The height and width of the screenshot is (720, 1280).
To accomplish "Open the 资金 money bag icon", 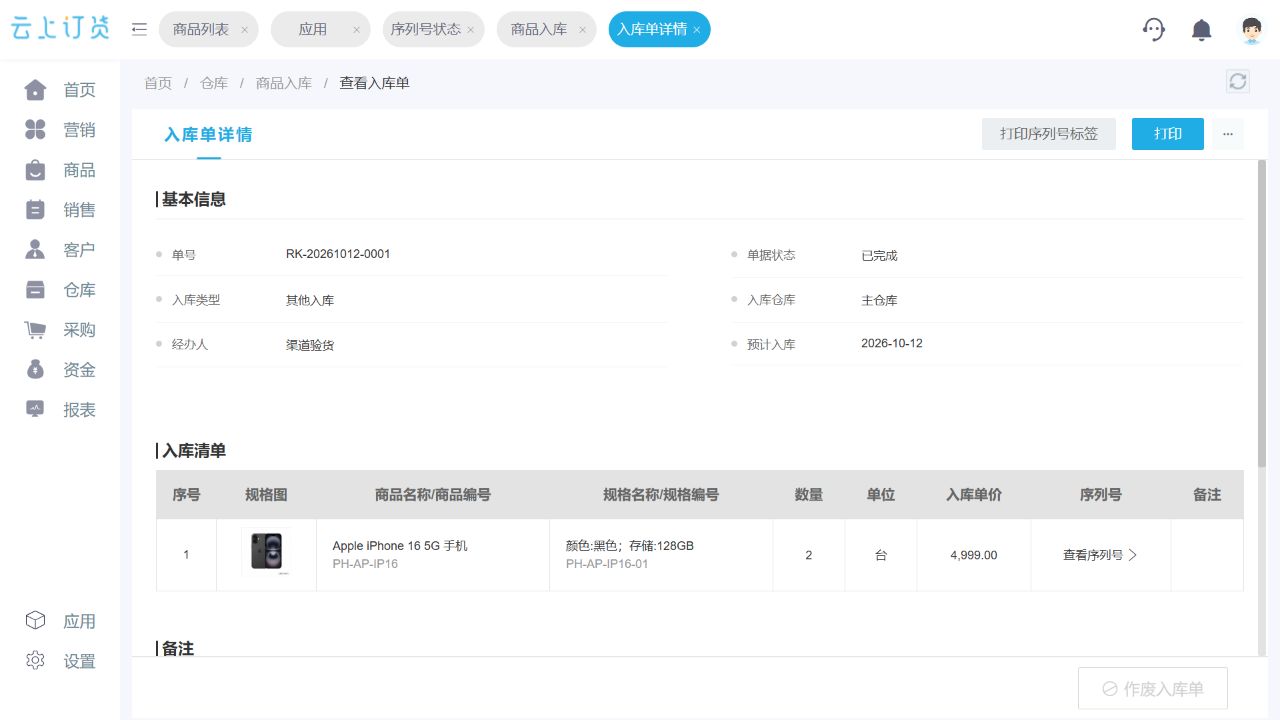I will [x=35, y=370].
